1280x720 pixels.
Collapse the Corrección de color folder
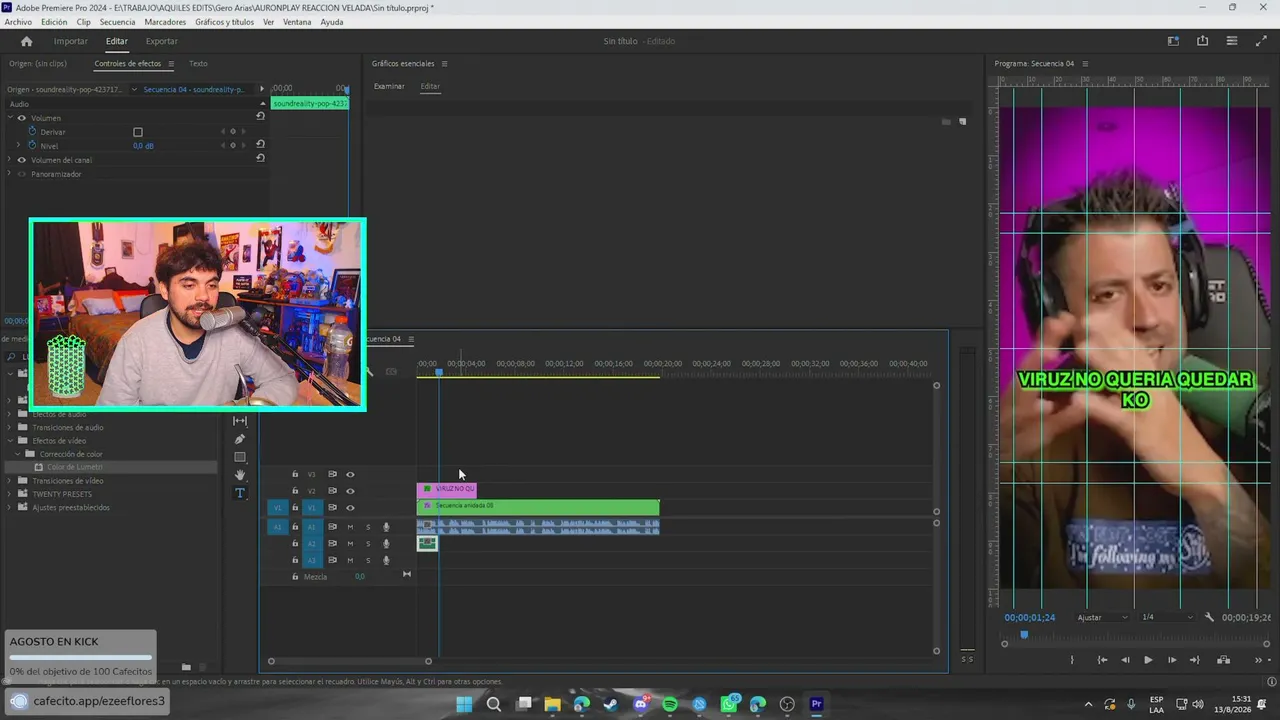pos(18,454)
